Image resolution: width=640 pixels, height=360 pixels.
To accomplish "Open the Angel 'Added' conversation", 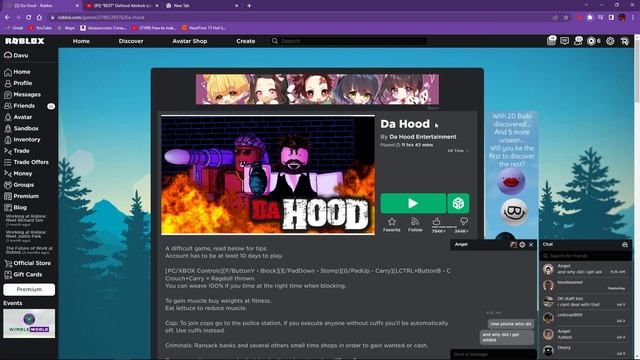I will pyautogui.click(x=585, y=334).
